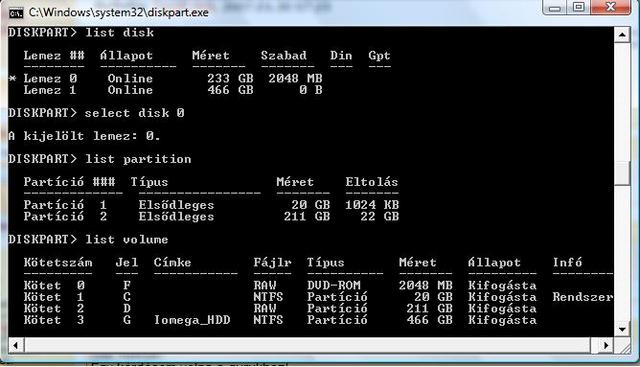Click the 'list disk' command text
This screenshot has height=367, width=640.
coord(120,33)
